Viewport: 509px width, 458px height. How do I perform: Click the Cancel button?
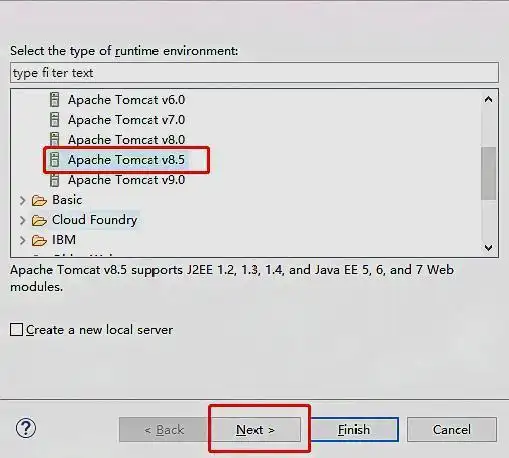(x=452, y=430)
